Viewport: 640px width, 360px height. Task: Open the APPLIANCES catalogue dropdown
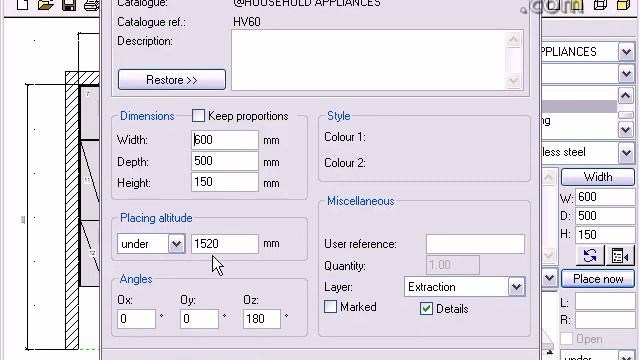tap(627, 52)
